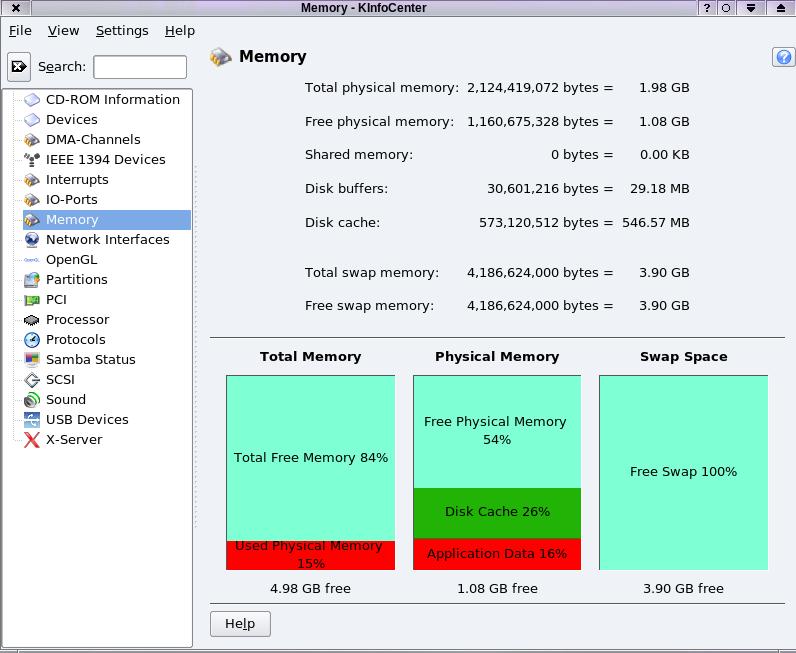Click the title bar question mark button
Screen dimensions: 796x653
point(707,8)
